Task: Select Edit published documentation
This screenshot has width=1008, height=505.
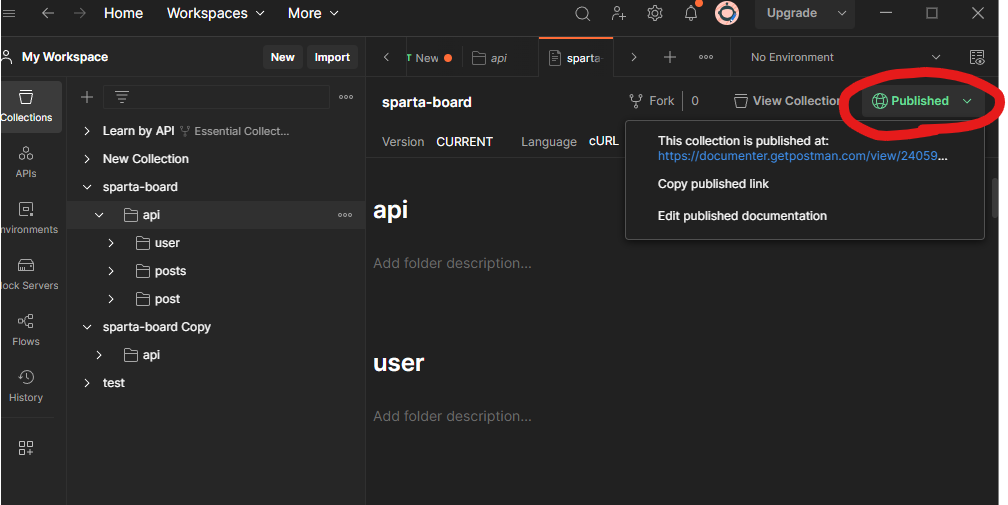Action: (x=742, y=216)
